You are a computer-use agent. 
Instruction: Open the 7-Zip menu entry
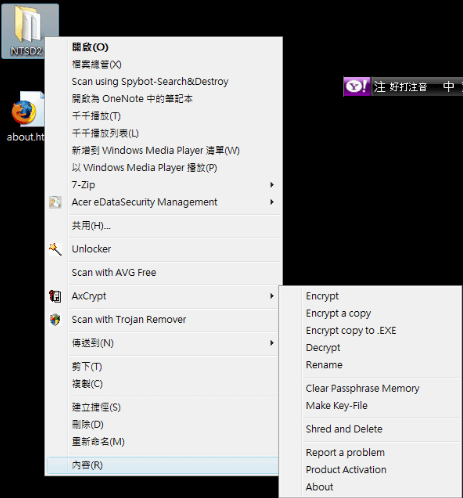tap(164, 185)
